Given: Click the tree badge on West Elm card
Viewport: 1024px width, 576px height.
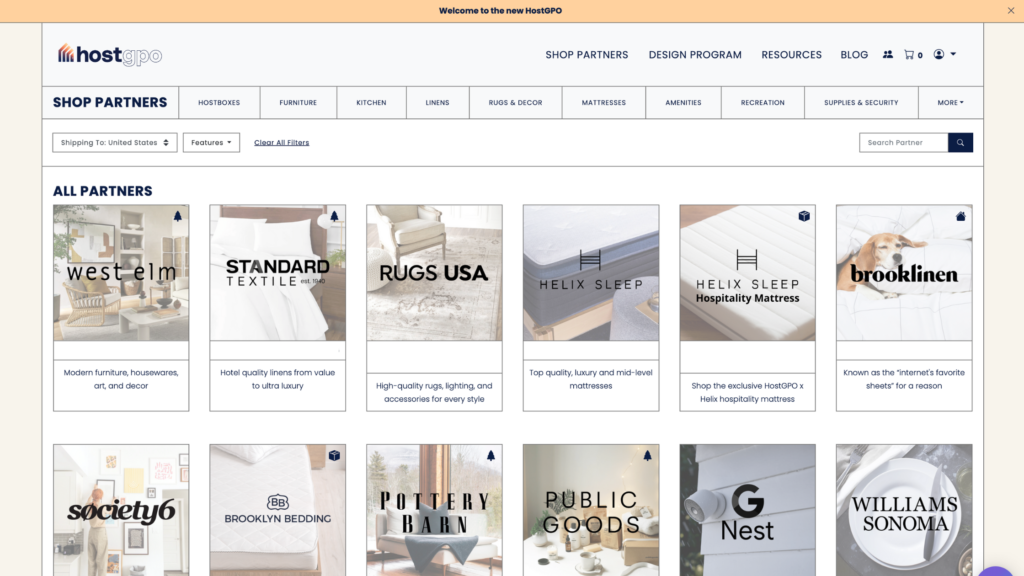Looking at the screenshot, I should [x=178, y=216].
